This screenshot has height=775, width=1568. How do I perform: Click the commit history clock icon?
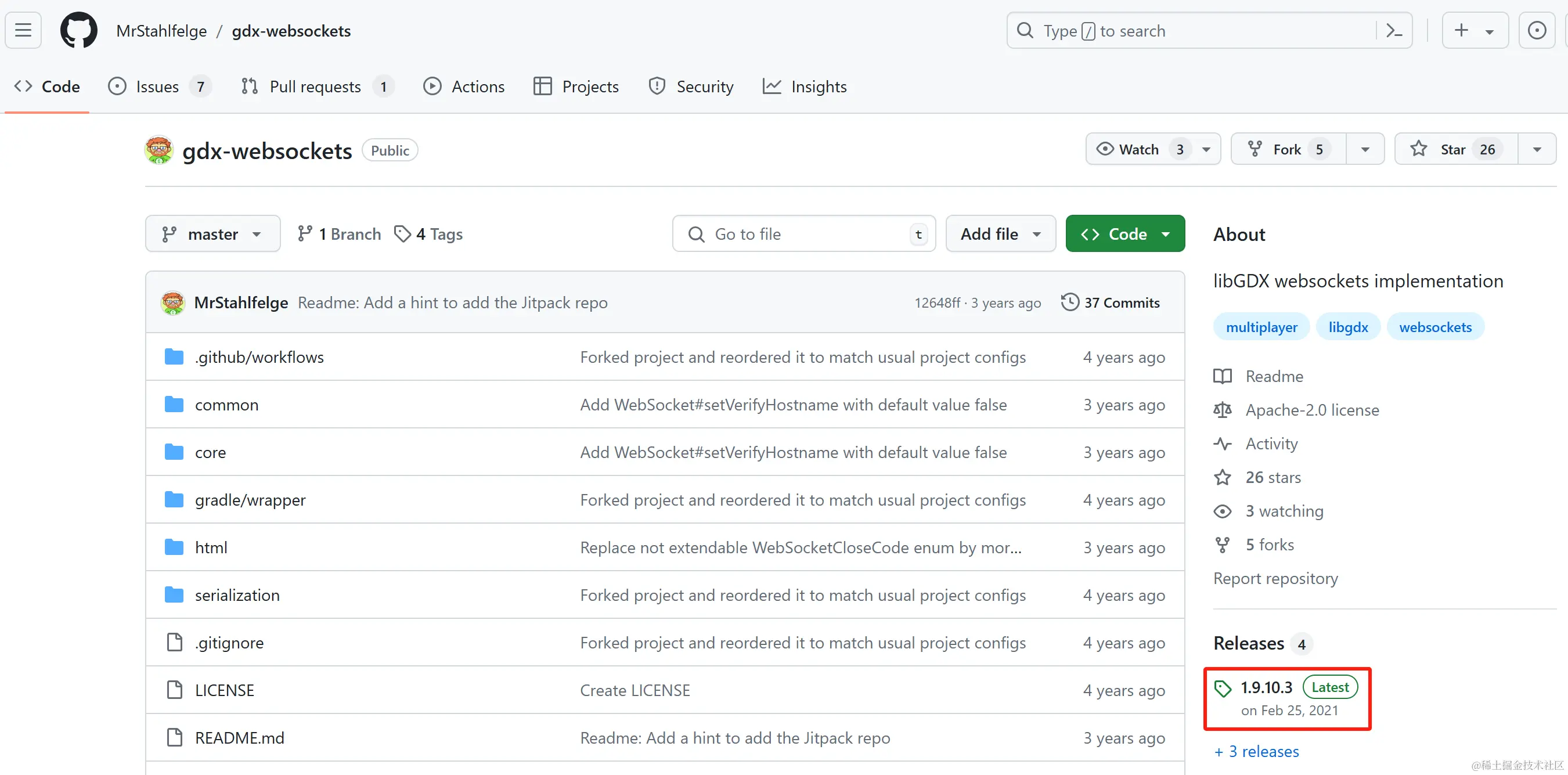tap(1069, 302)
